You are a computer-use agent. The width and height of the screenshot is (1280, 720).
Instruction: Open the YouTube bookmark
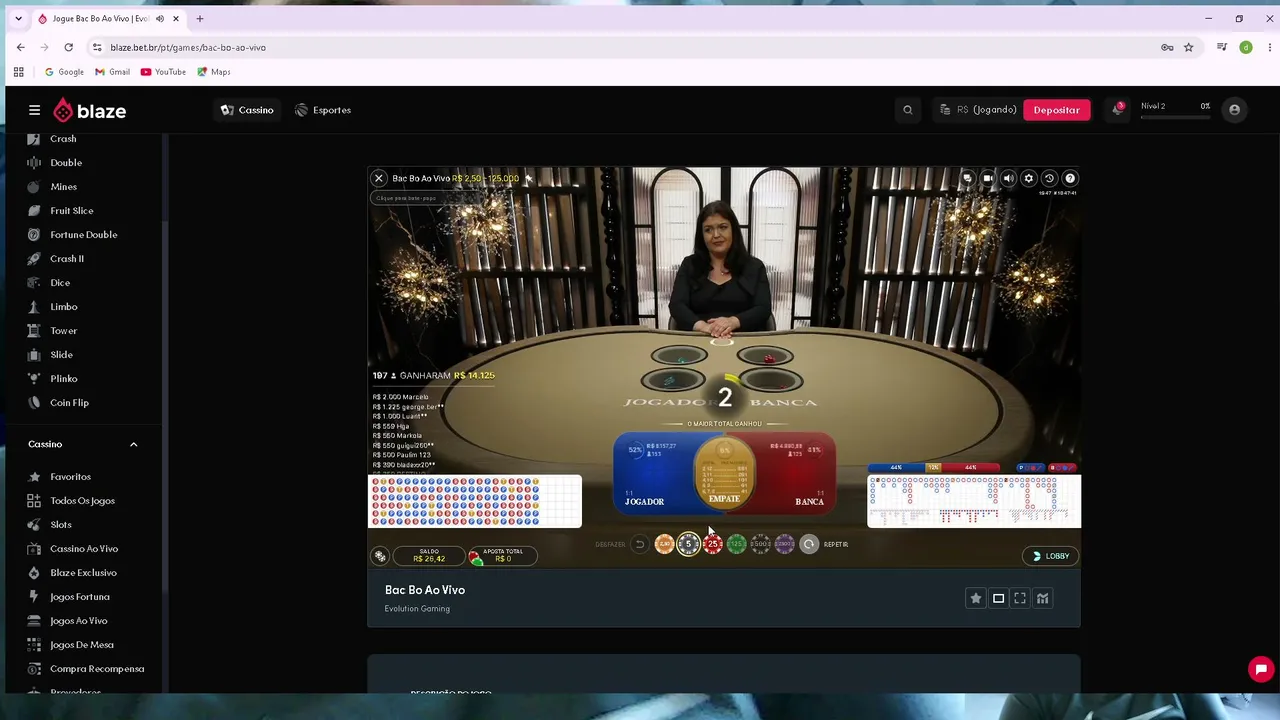[163, 72]
